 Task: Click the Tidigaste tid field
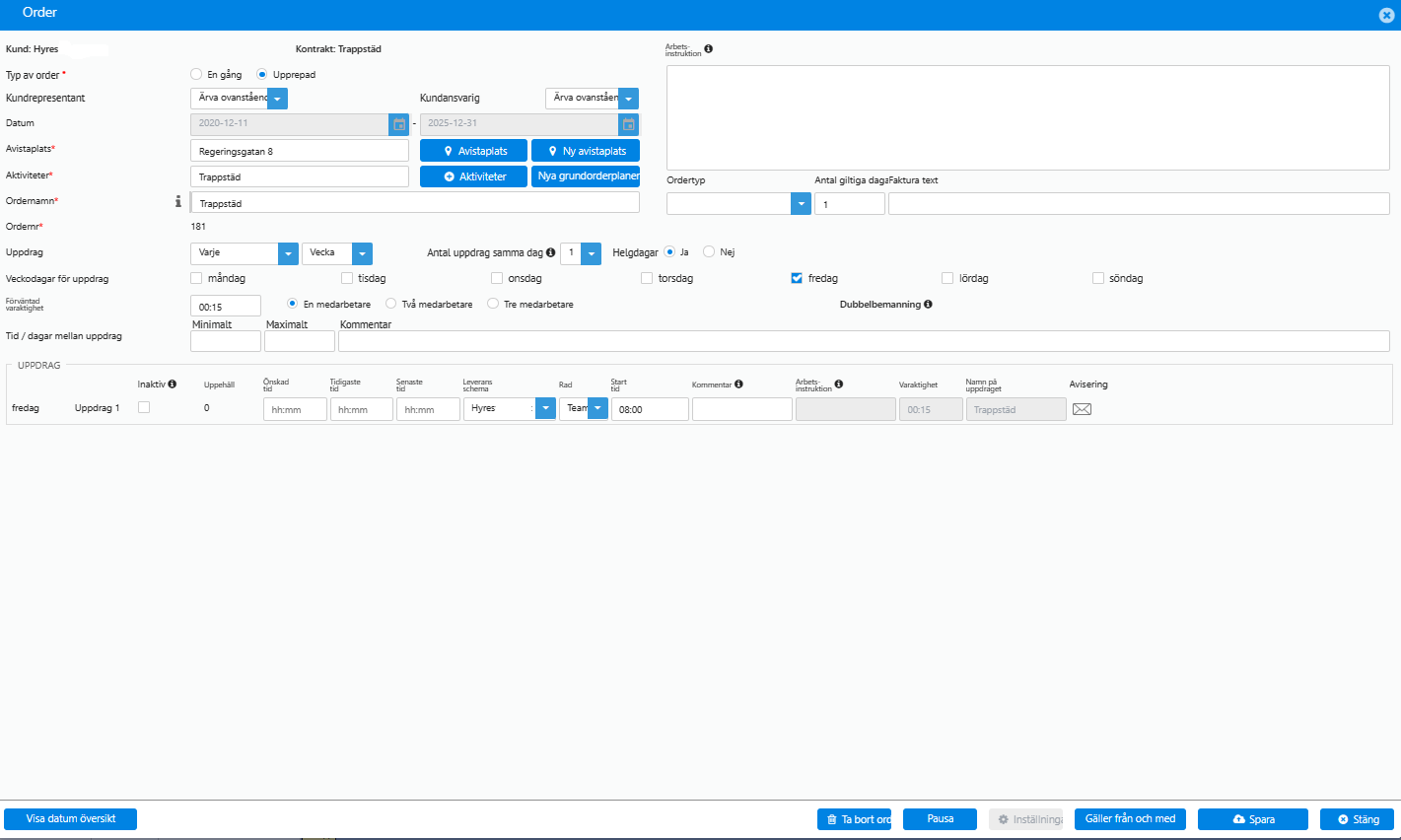pyautogui.click(x=362, y=409)
